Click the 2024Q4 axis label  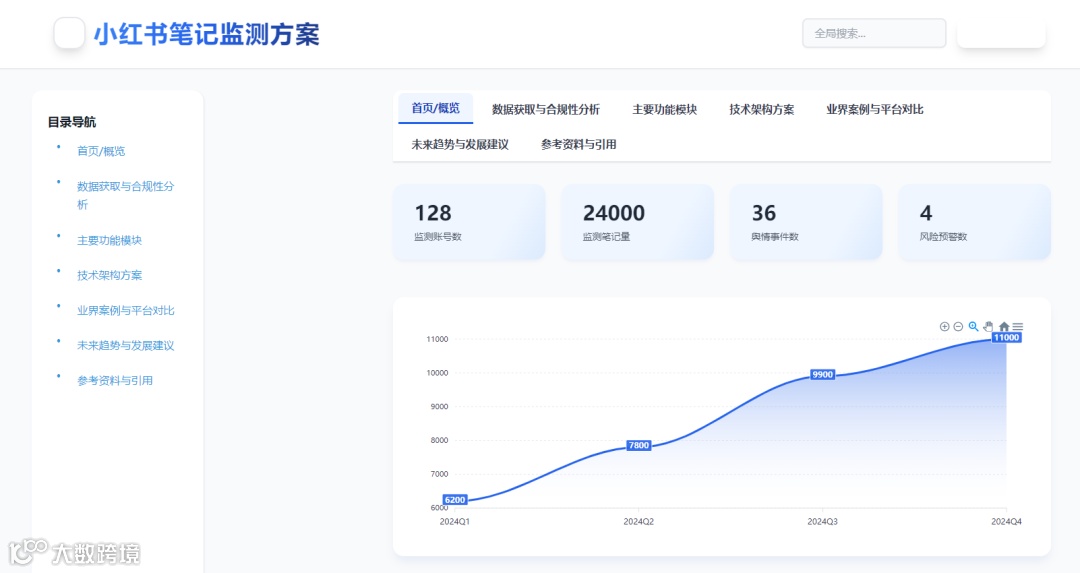click(1006, 522)
